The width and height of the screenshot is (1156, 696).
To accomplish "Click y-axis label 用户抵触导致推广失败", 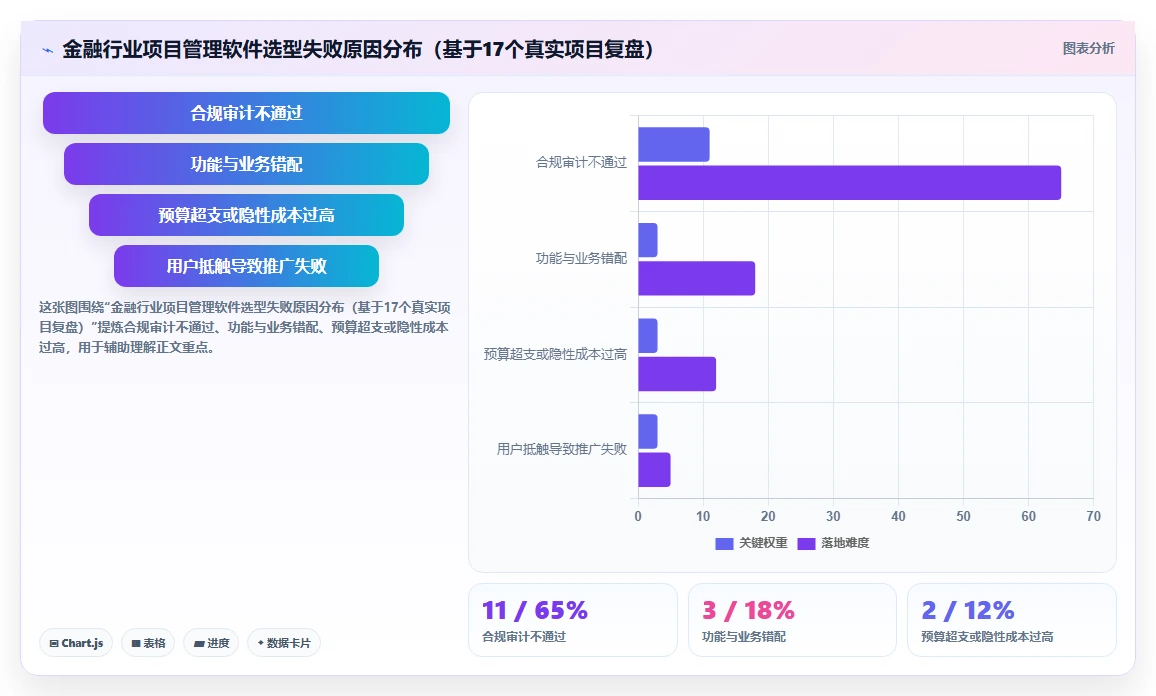I will pos(562,449).
